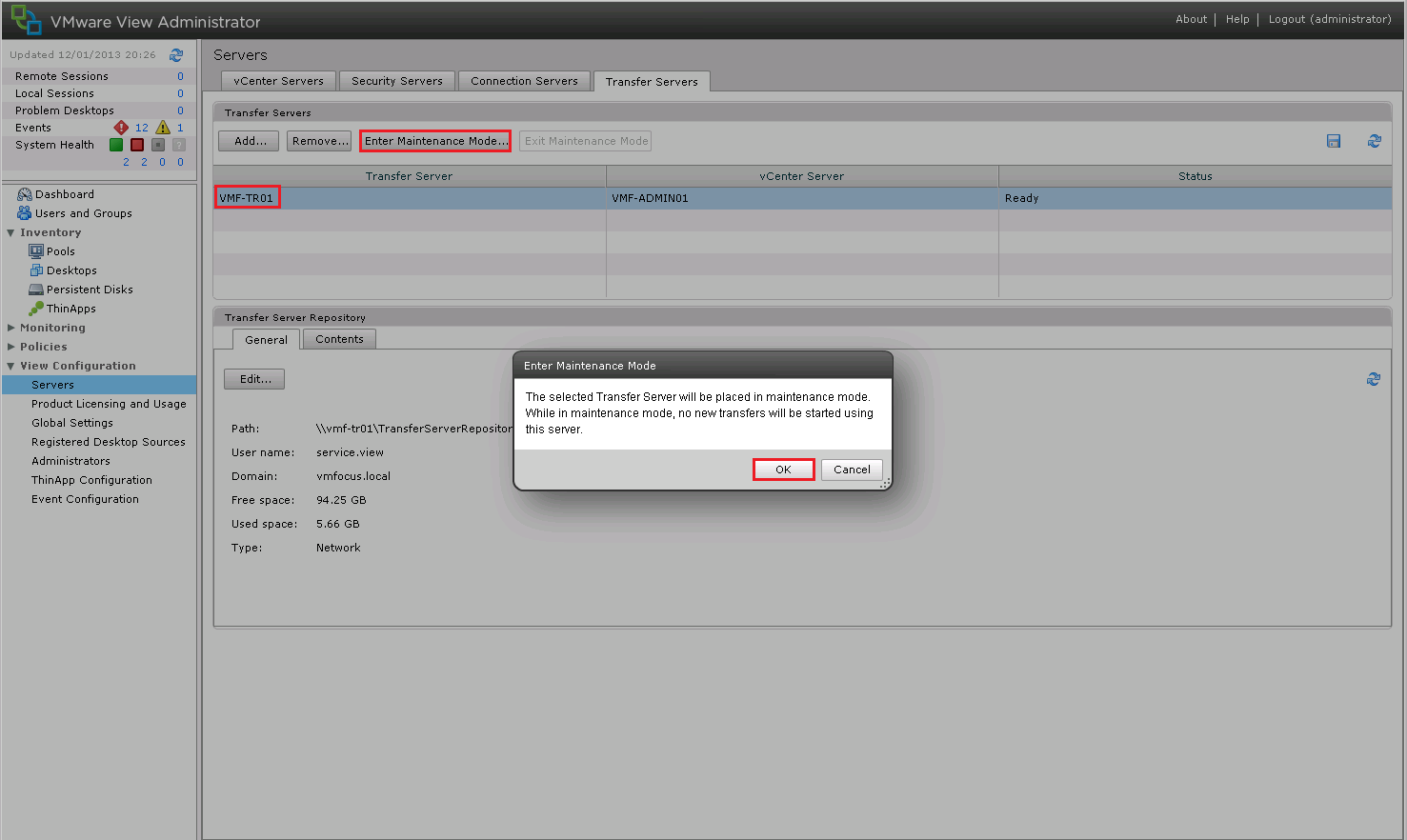The image size is (1407, 840).
Task: Click the red System Health status icon
Action: click(137, 145)
